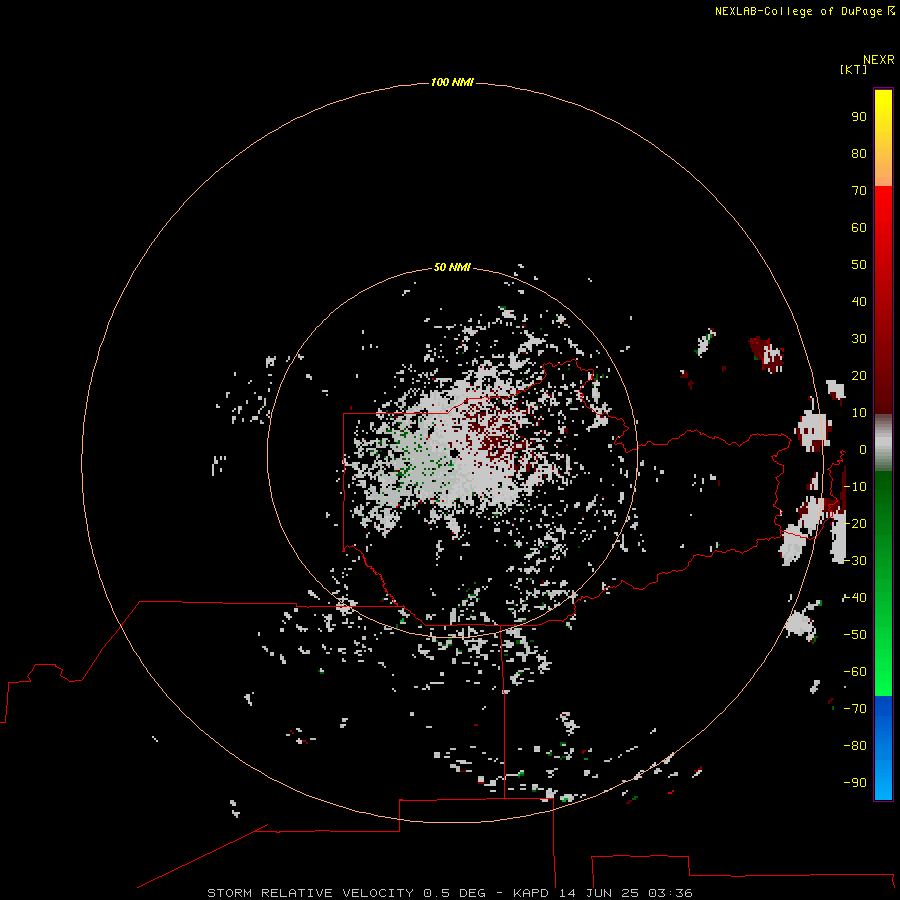Click the bright red segment of the color bar
The height and width of the screenshot is (900, 900).
pyautogui.click(x=883, y=298)
